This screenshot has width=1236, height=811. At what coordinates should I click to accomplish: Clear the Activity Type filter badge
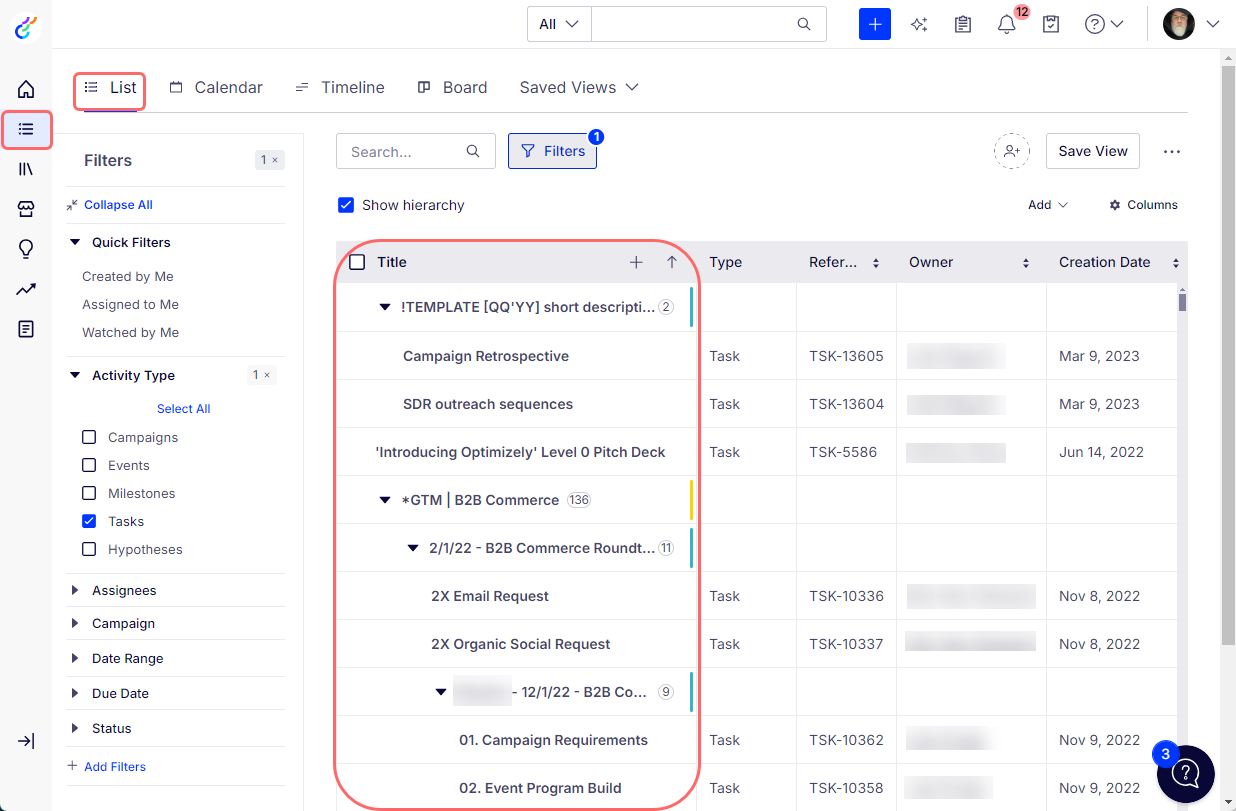262,375
